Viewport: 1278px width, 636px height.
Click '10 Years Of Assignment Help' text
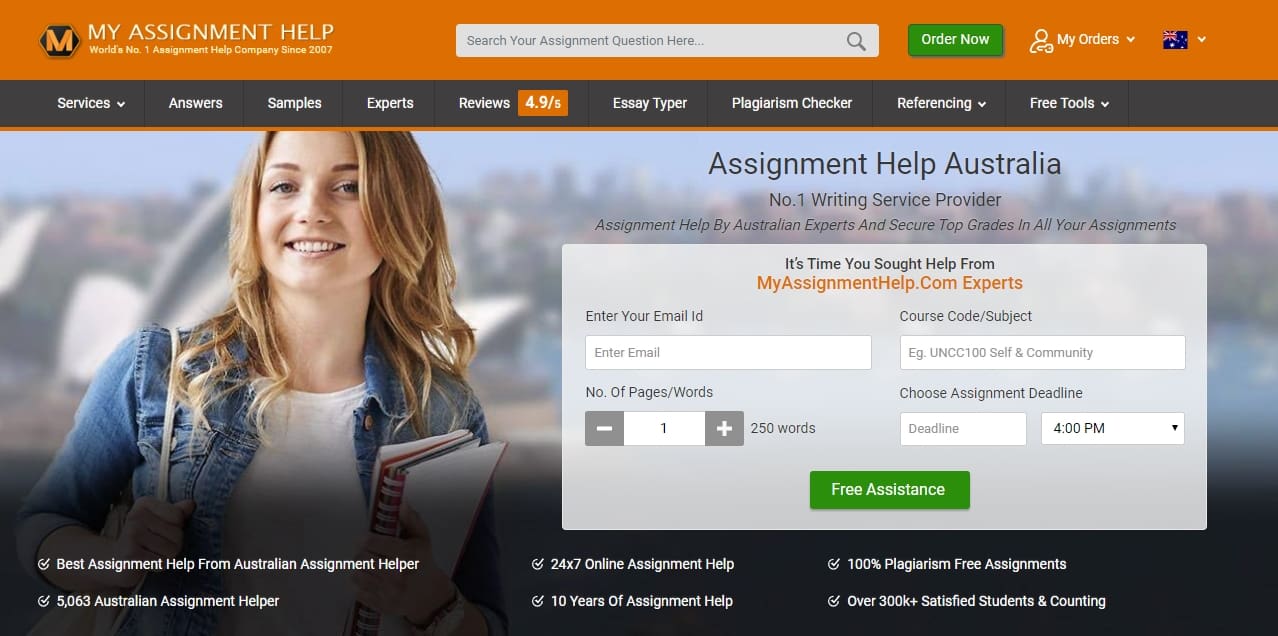pos(642,601)
